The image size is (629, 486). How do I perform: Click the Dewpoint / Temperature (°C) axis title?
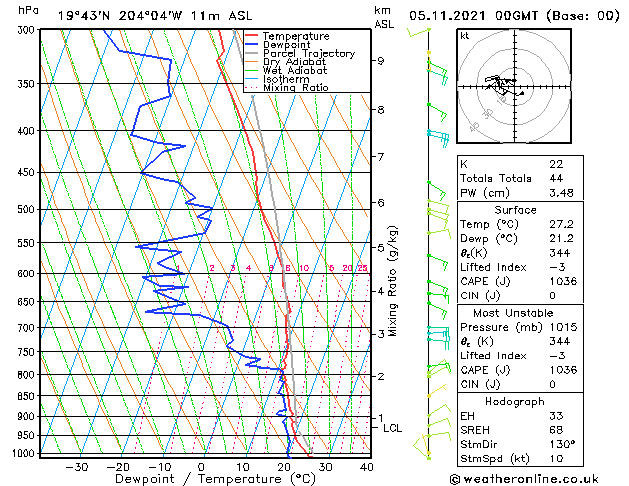215,479
